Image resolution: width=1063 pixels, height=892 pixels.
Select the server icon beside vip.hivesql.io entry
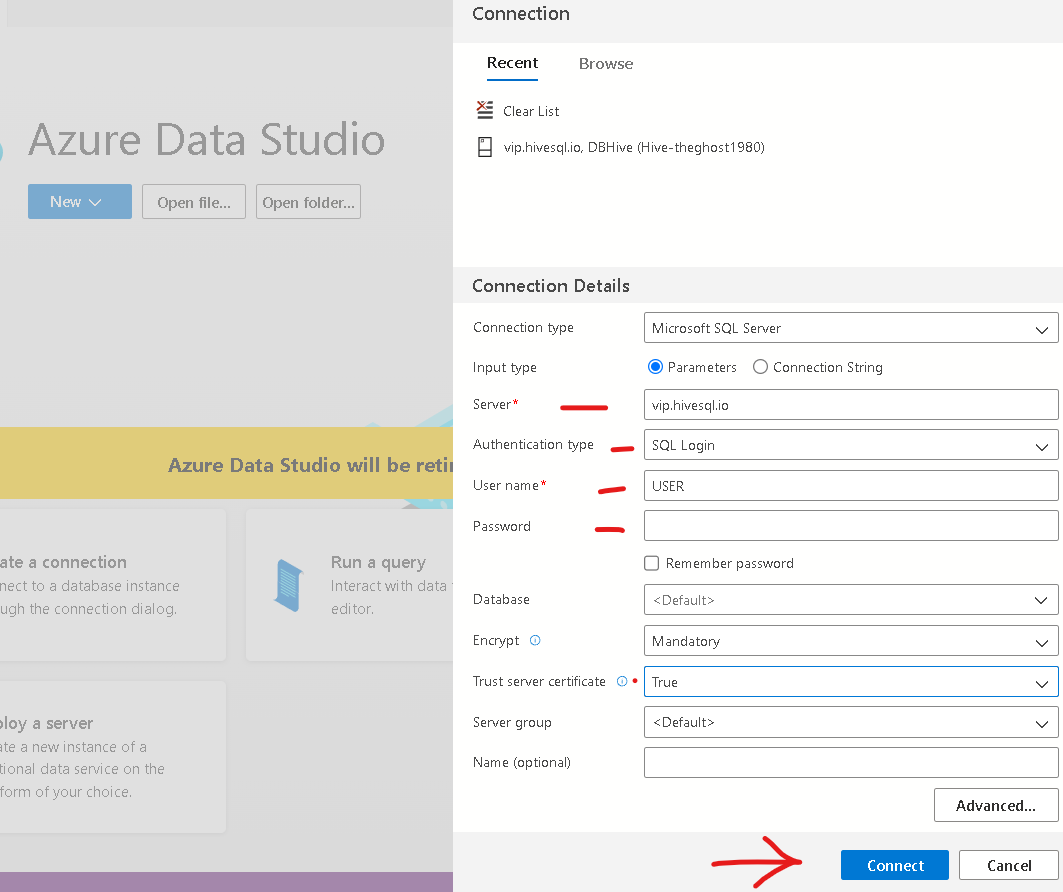(485, 147)
